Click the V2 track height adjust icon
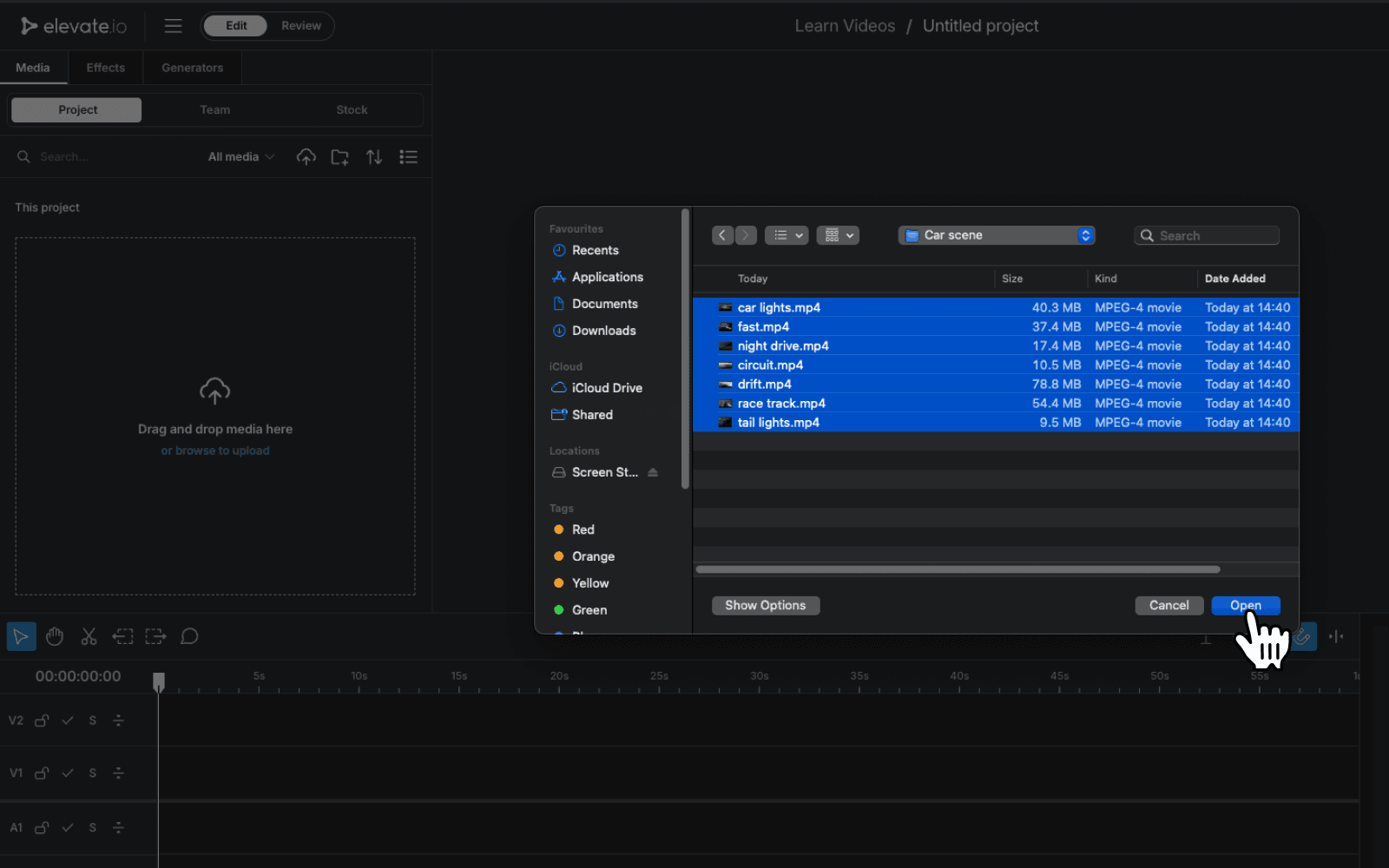Image resolution: width=1389 pixels, height=868 pixels. pos(118,720)
